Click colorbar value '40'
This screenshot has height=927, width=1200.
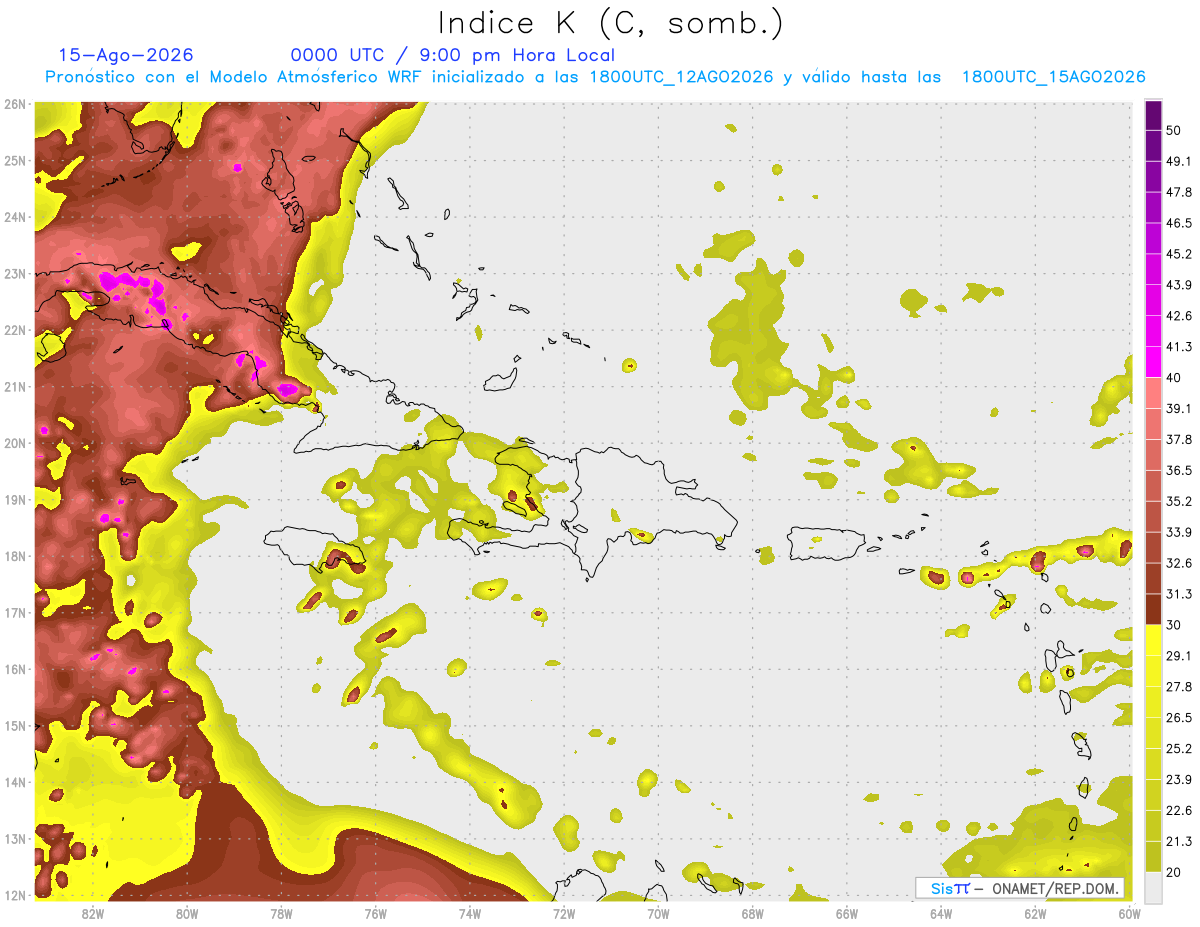1174,378
